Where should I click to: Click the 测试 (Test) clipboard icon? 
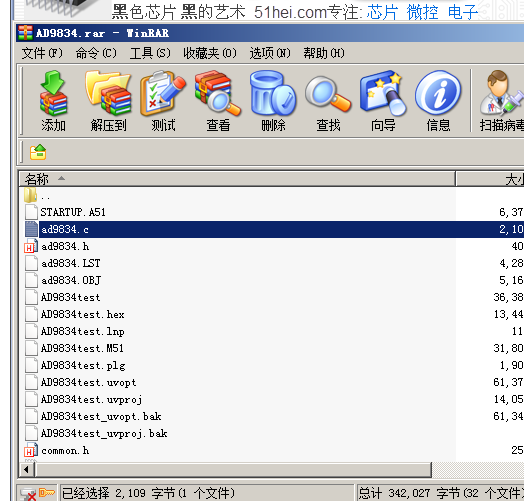(163, 93)
